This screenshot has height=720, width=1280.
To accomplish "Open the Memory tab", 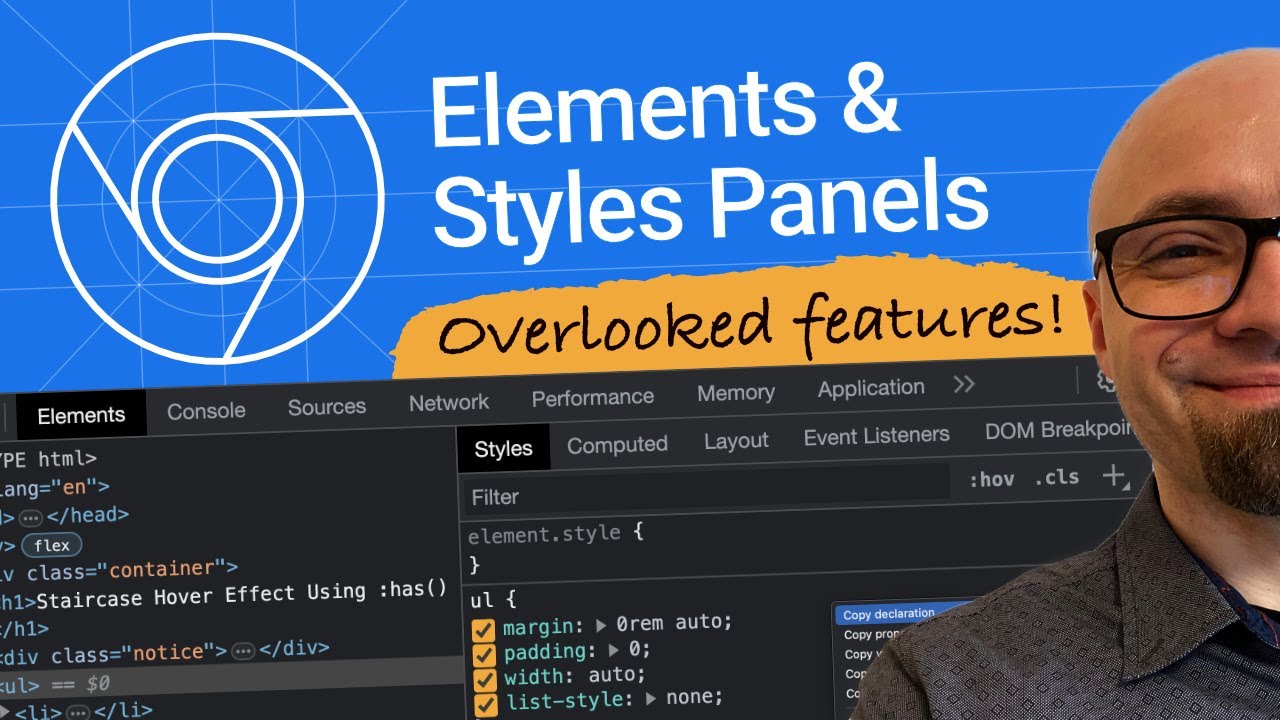I will (736, 393).
